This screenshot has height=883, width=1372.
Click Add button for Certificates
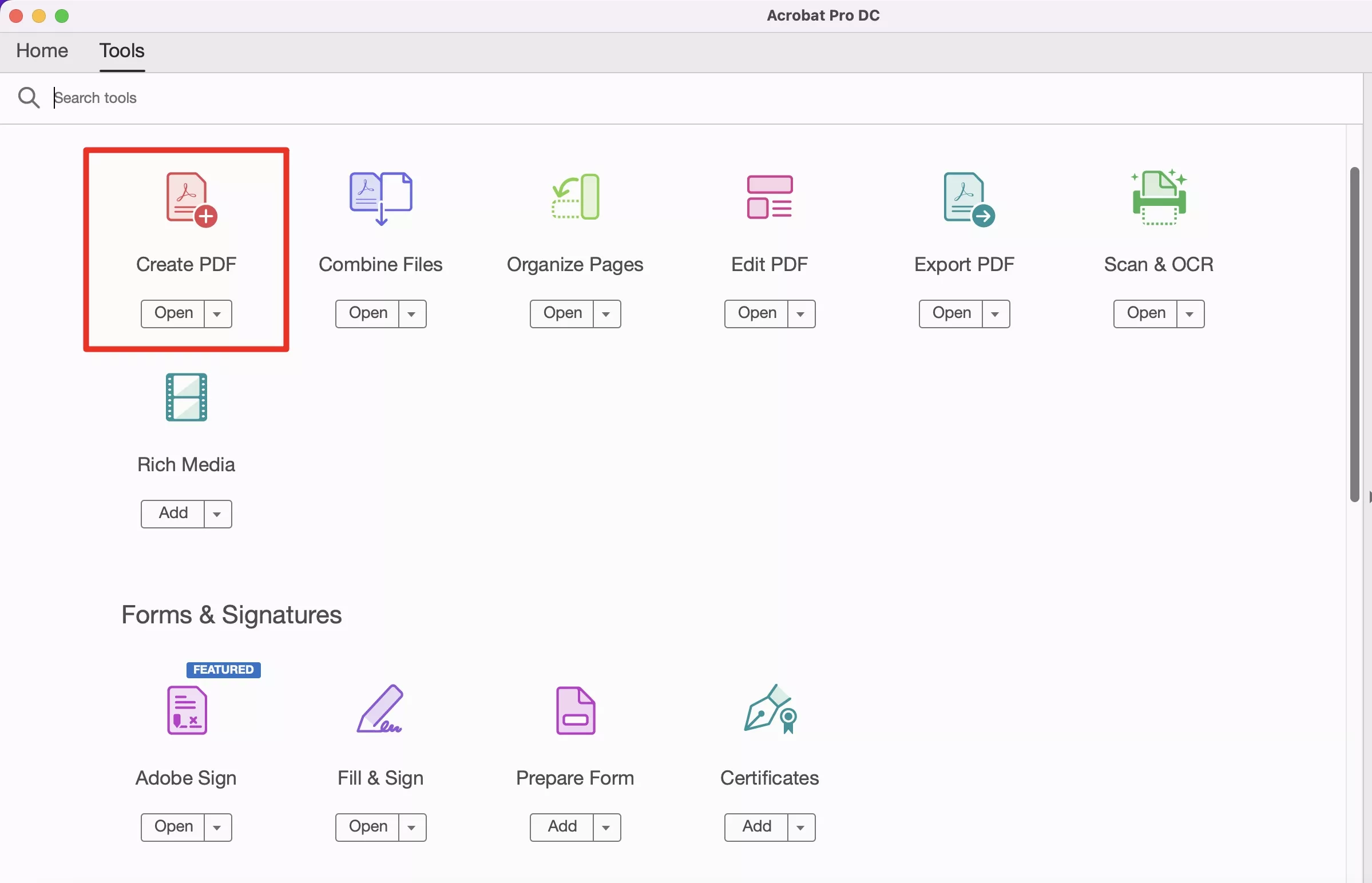(757, 826)
